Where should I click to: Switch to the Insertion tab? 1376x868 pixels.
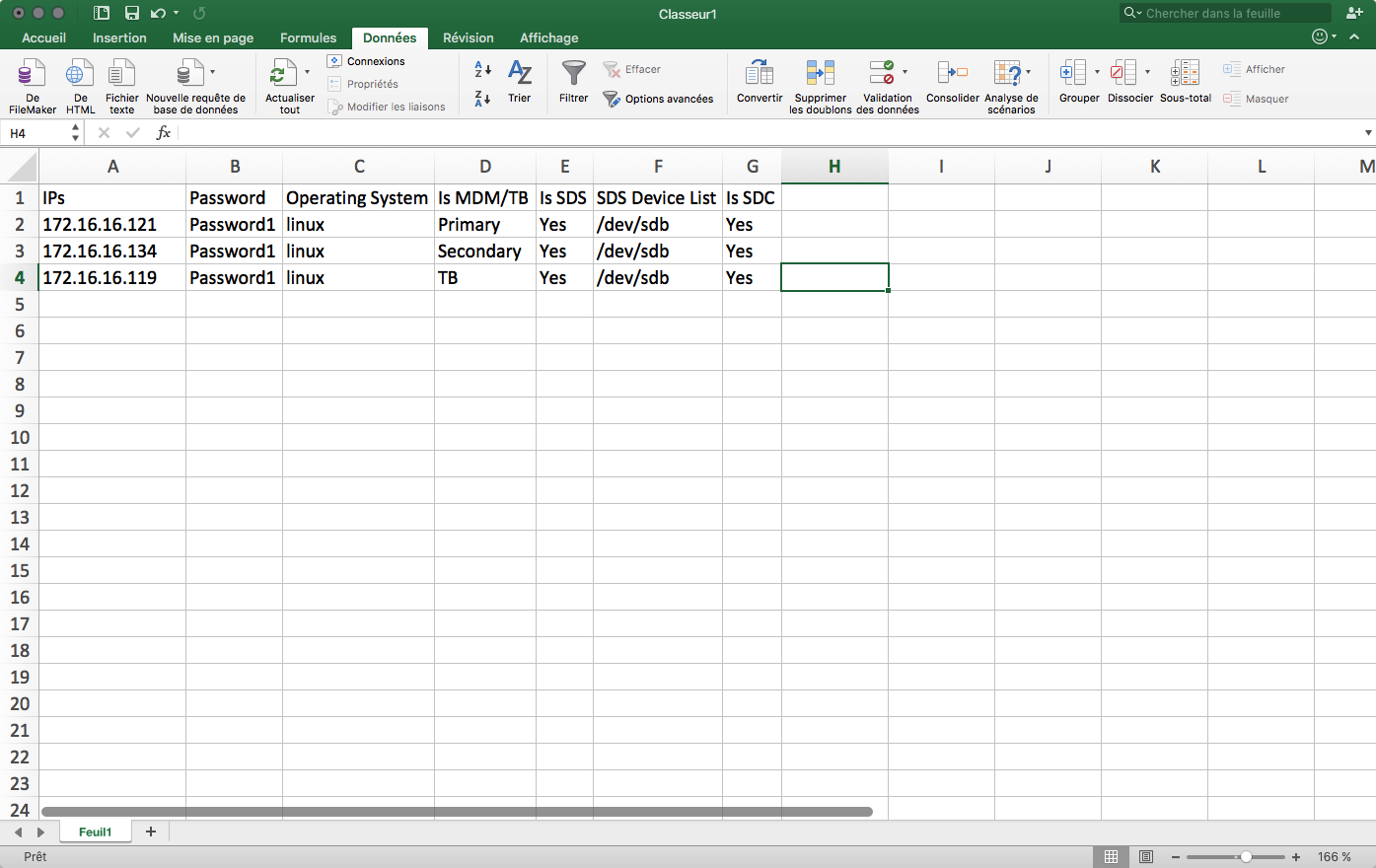(119, 37)
